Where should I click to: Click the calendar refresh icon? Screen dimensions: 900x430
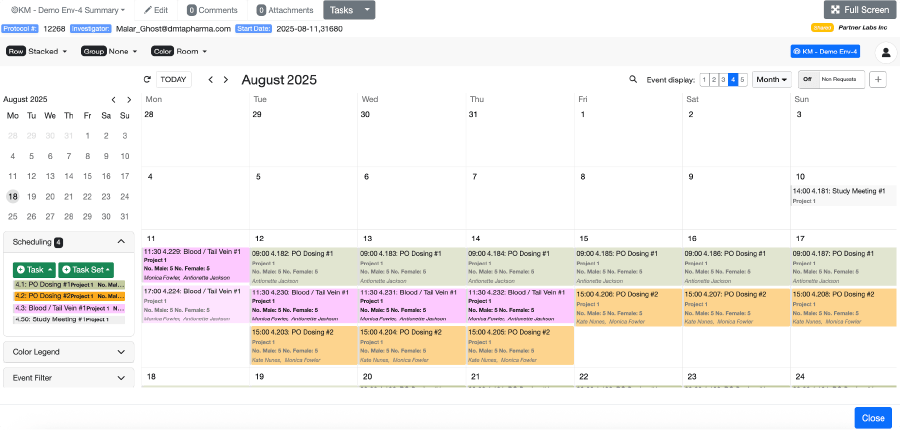(x=148, y=80)
